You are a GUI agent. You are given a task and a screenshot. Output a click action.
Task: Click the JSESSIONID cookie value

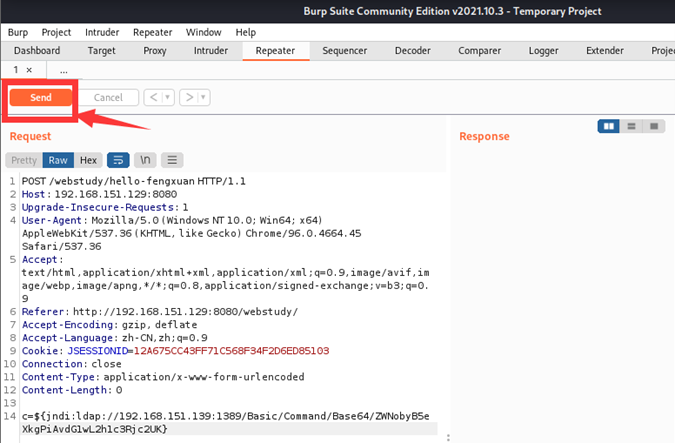click(232, 350)
